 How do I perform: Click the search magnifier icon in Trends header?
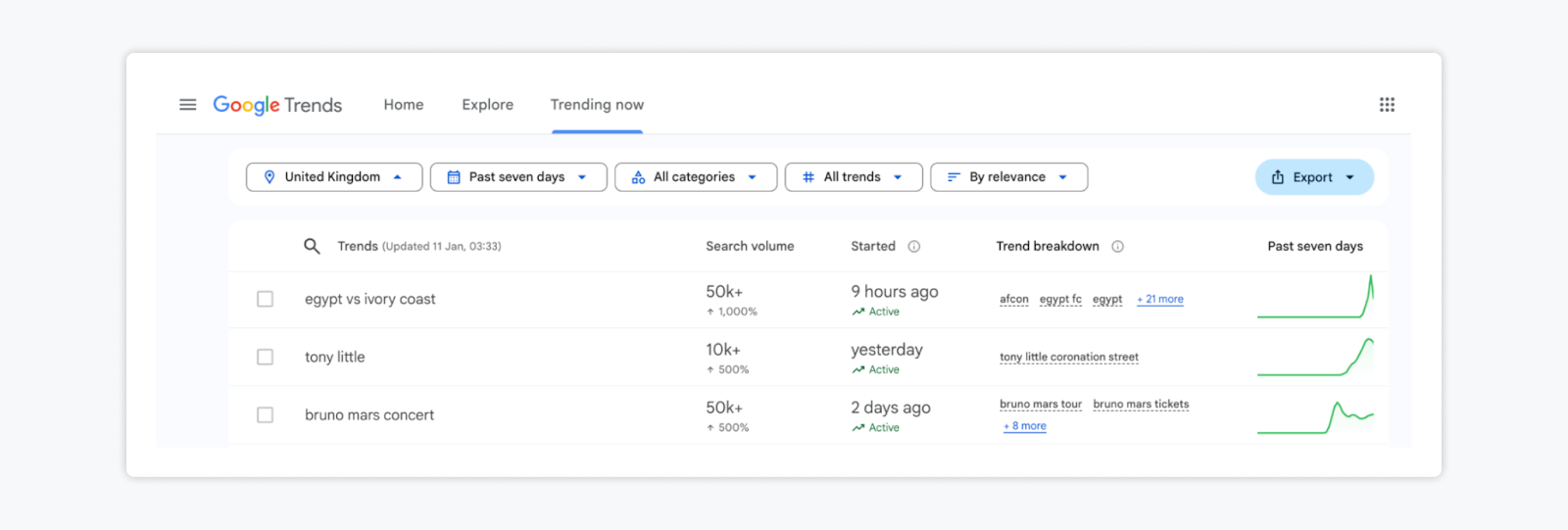pos(312,246)
